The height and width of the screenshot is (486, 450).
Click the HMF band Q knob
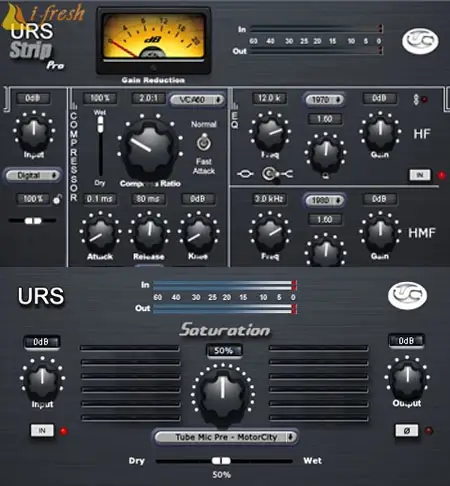coord(326,251)
